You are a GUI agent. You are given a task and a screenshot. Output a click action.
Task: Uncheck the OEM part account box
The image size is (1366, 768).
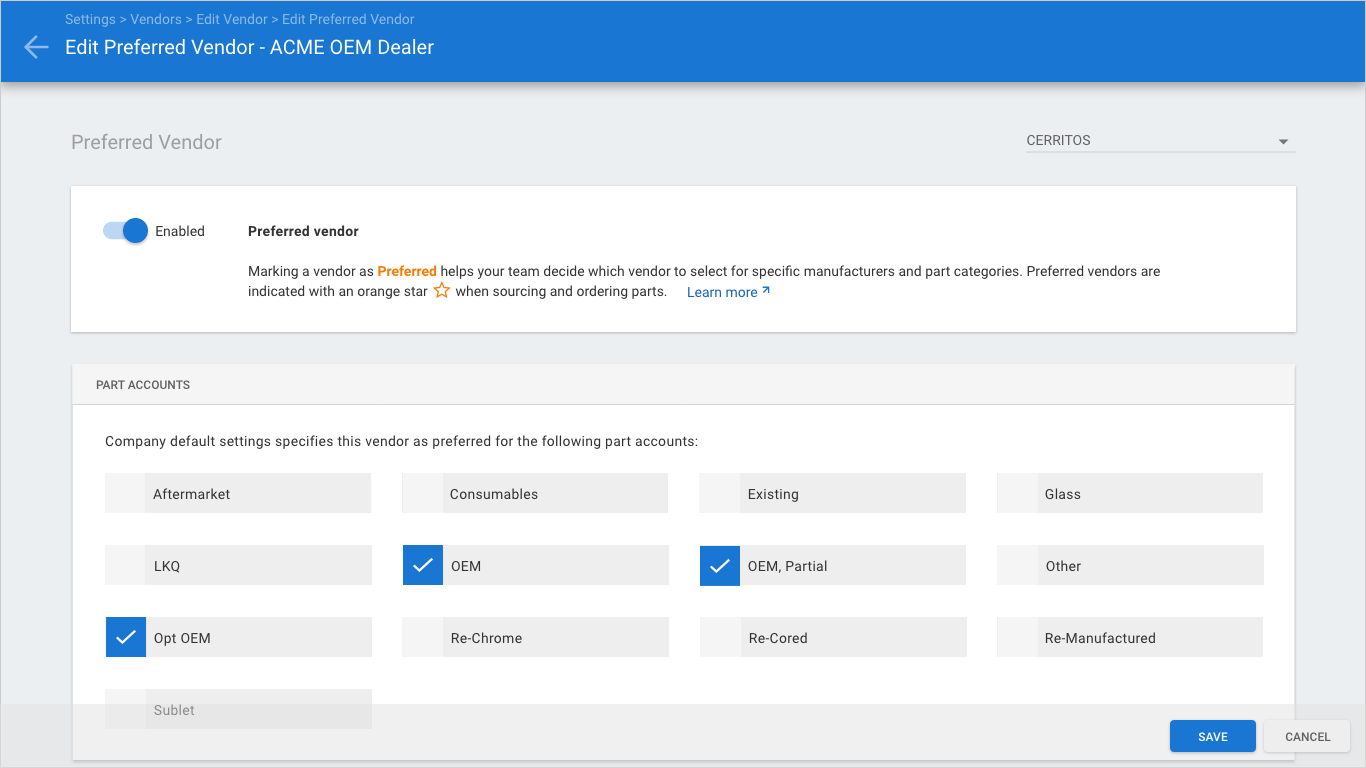[x=422, y=566]
